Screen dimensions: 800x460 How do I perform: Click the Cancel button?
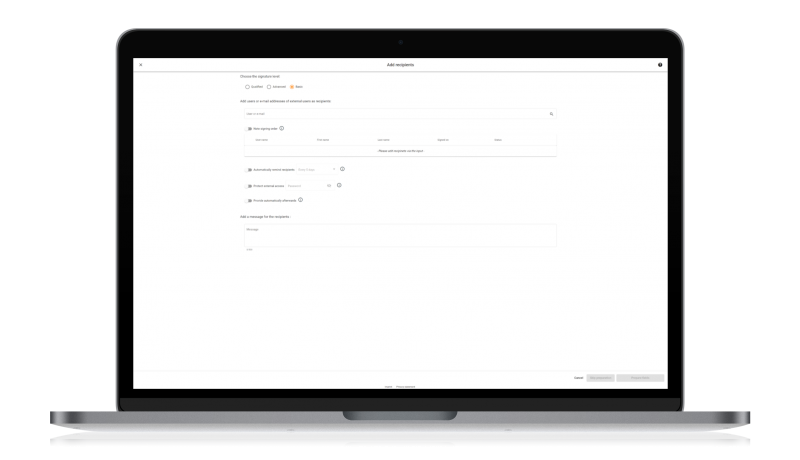click(x=578, y=378)
